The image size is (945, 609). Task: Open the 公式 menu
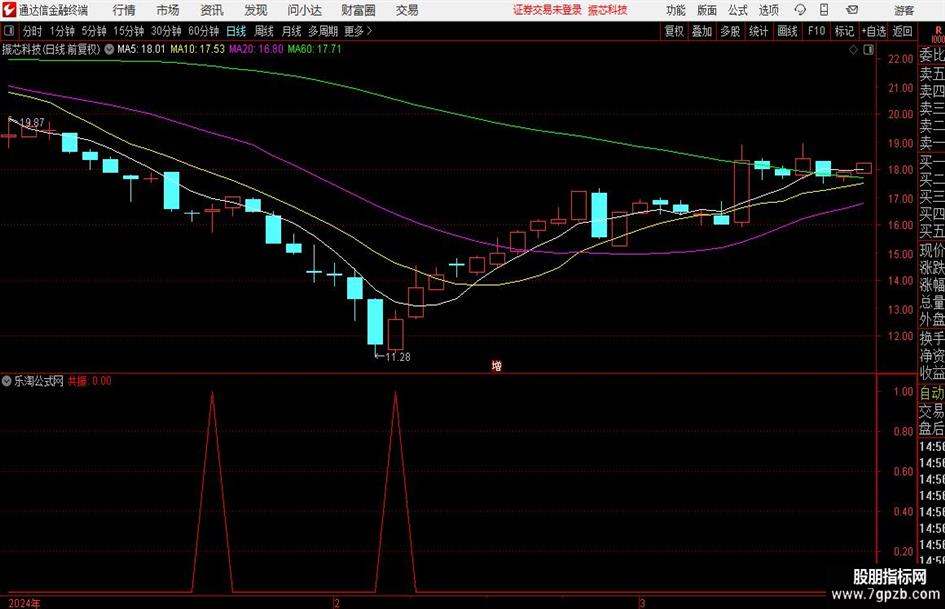[738, 10]
